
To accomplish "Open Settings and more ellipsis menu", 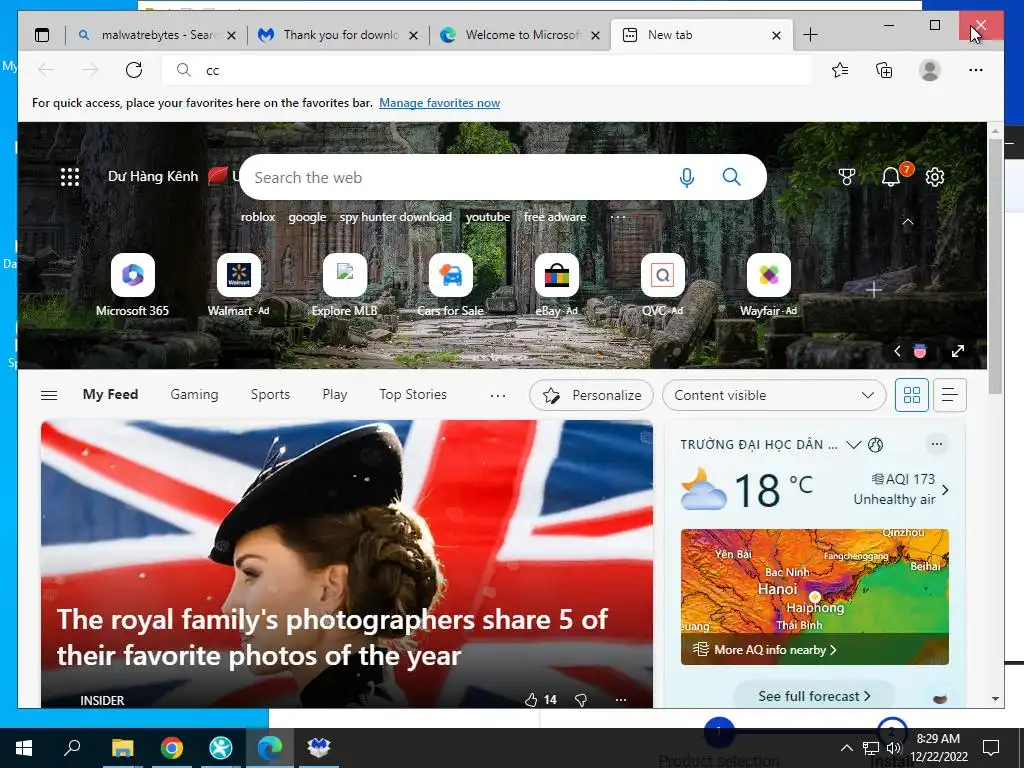I will coord(976,70).
